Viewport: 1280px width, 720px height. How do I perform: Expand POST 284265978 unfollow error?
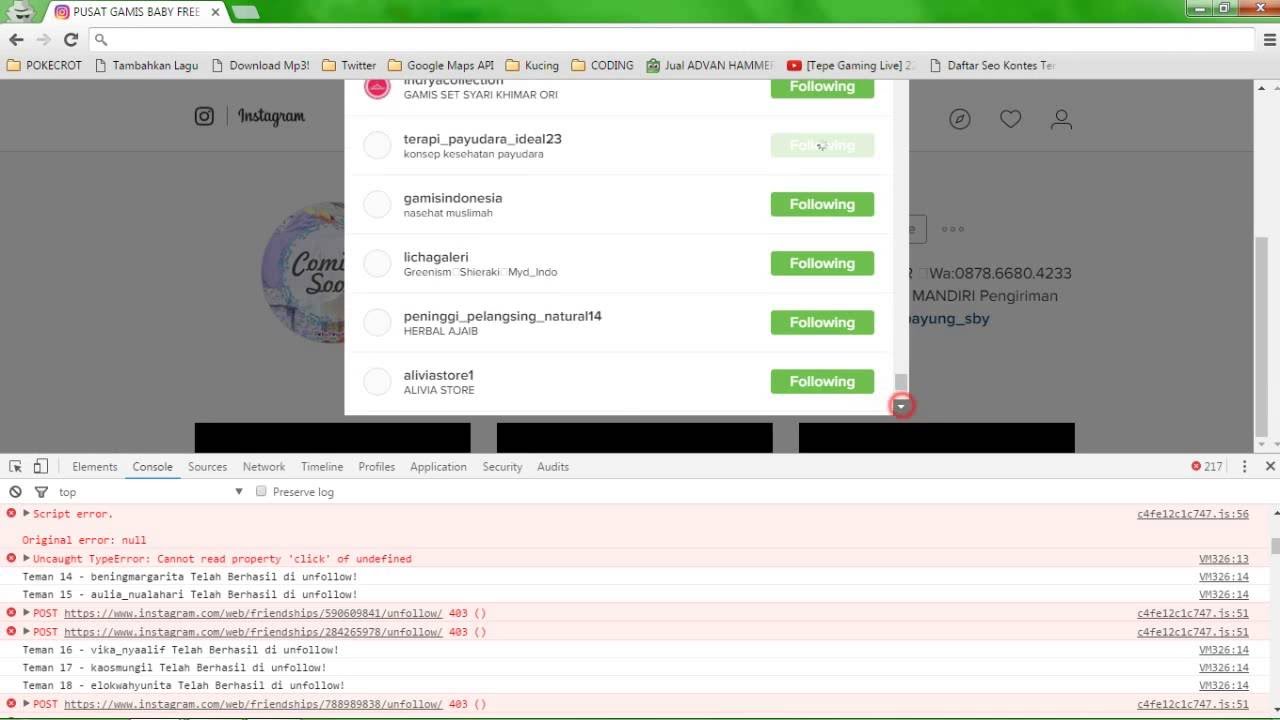[27, 631]
